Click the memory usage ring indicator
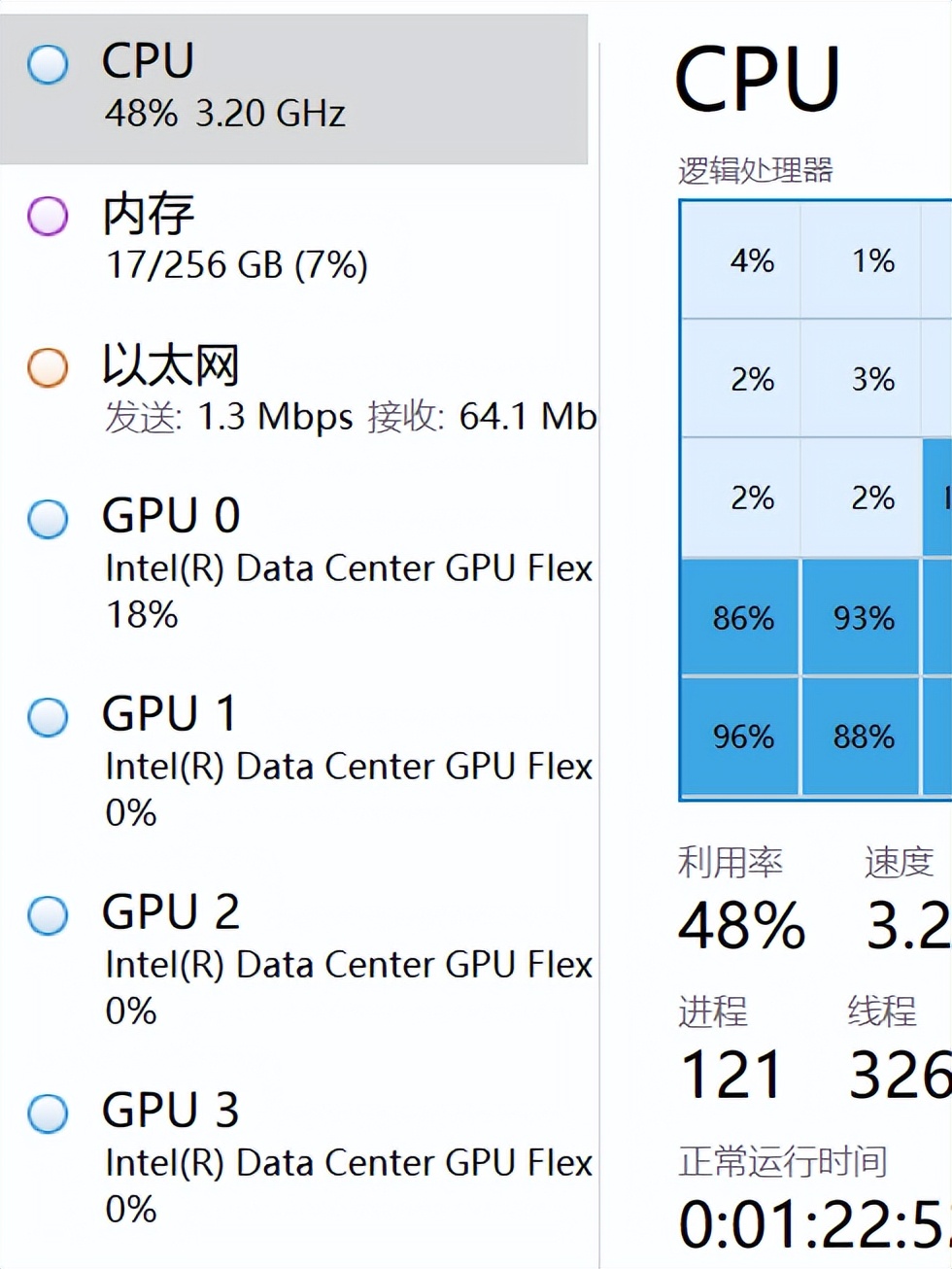 [x=47, y=216]
